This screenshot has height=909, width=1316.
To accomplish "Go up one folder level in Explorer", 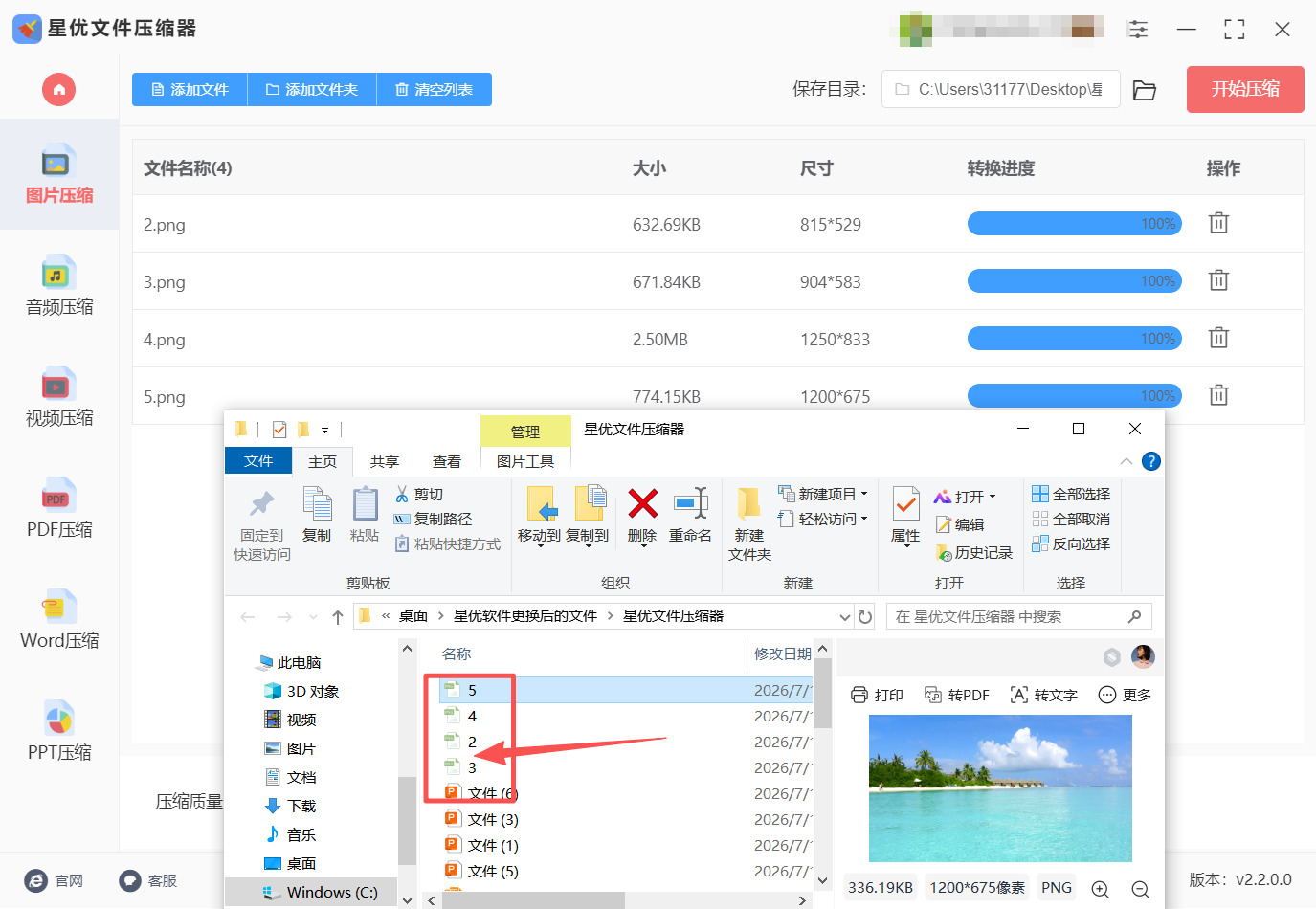I will 337,617.
